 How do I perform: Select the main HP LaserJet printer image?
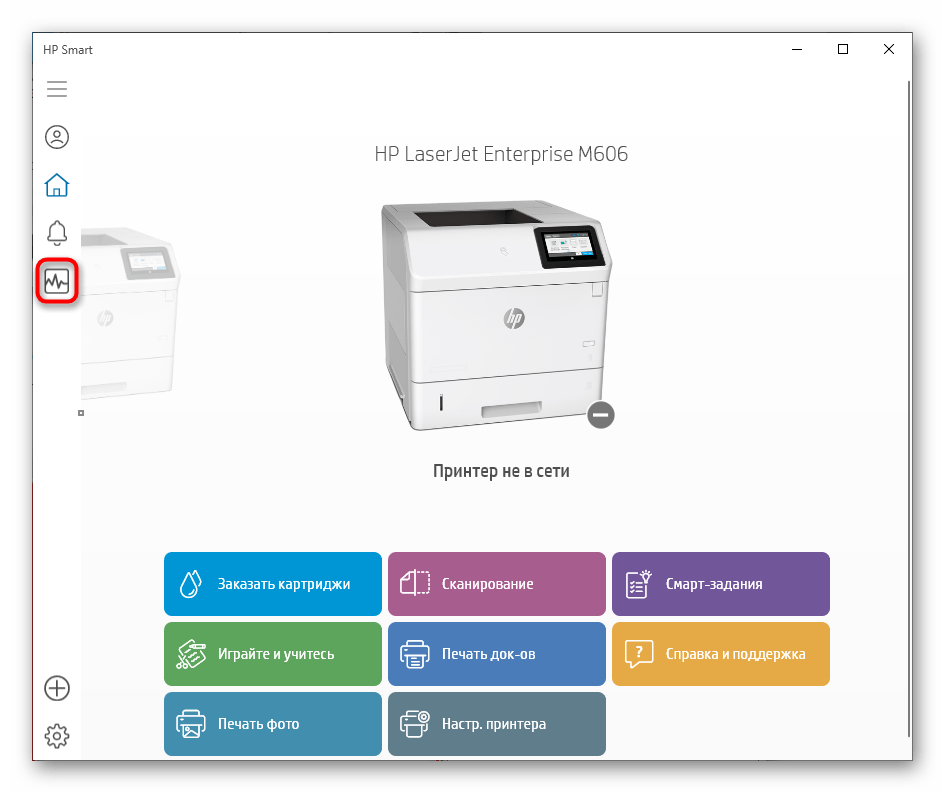pyautogui.click(x=497, y=315)
